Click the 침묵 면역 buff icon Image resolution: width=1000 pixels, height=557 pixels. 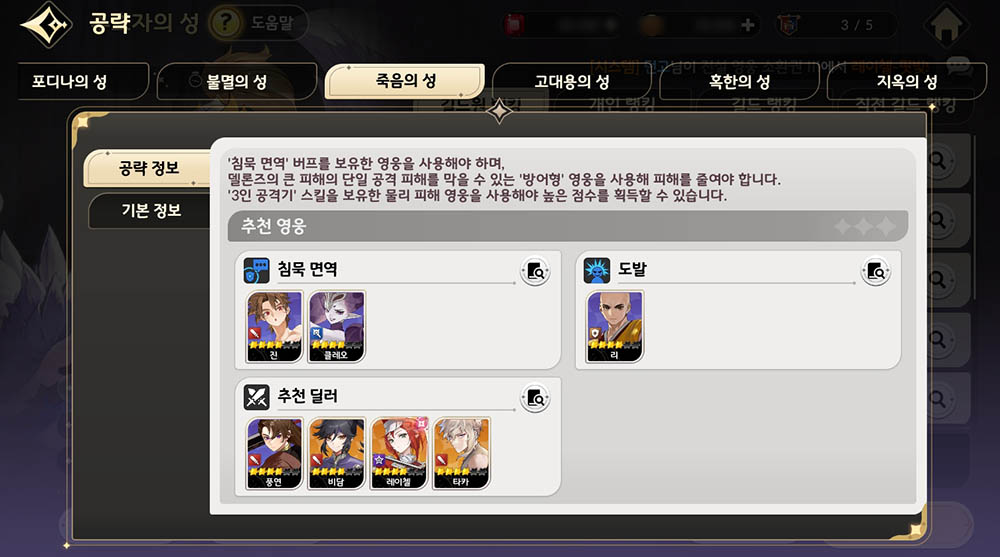[256, 271]
